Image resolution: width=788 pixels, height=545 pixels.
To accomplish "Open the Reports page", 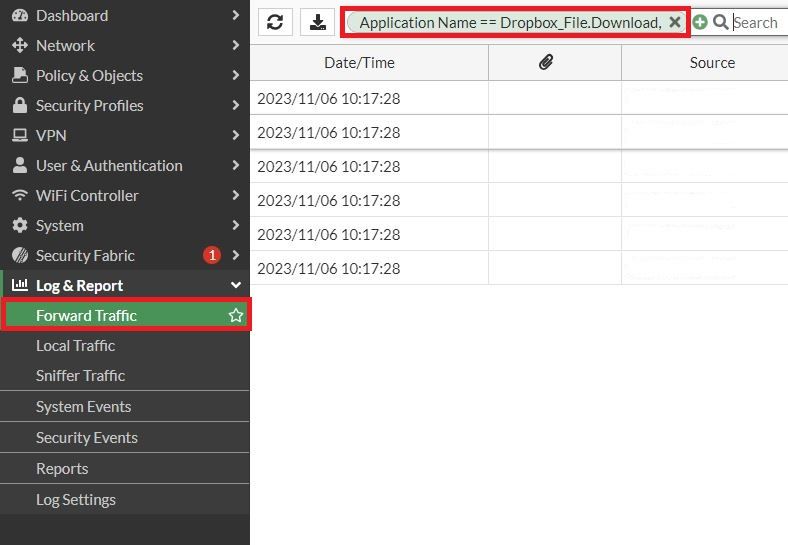I will coord(125,469).
